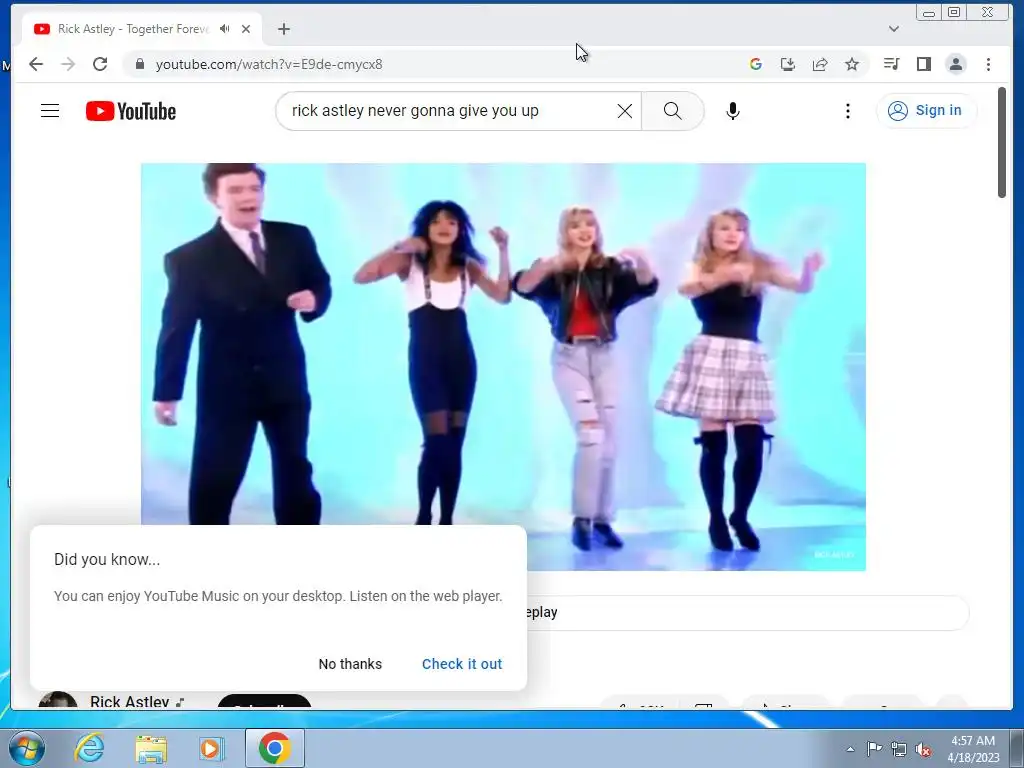The image size is (1024, 768).
Task: Show hidden tray icons arrow
Action: [x=850, y=749]
